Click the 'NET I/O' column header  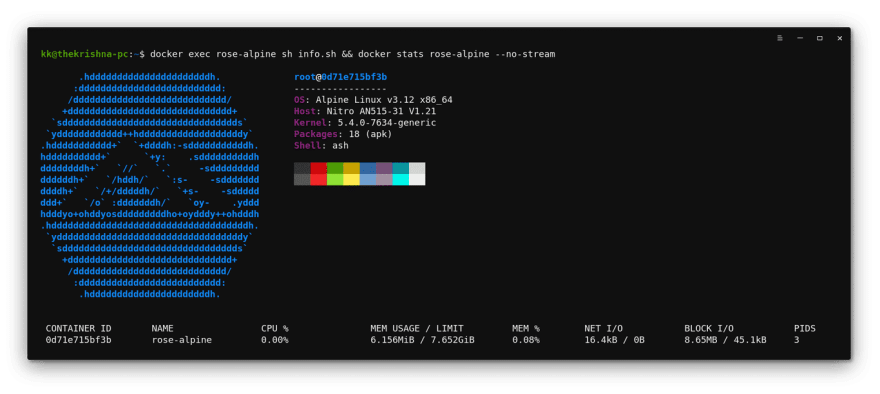tap(603, 328)
